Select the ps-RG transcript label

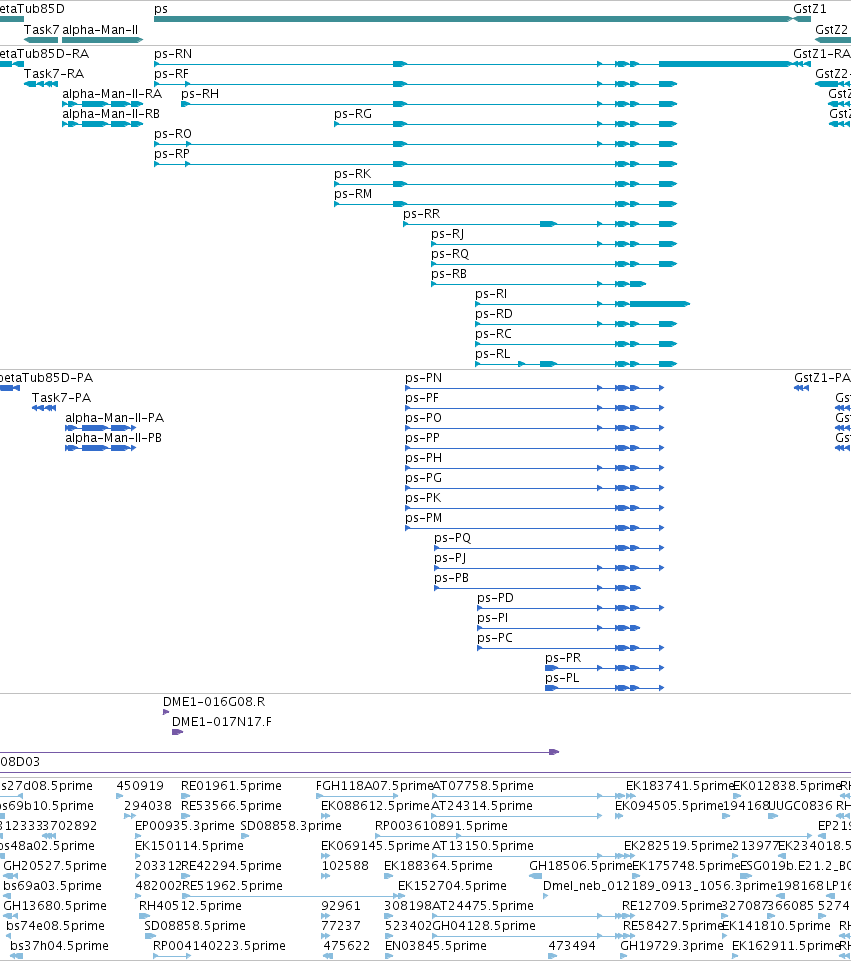click(353, 114)
